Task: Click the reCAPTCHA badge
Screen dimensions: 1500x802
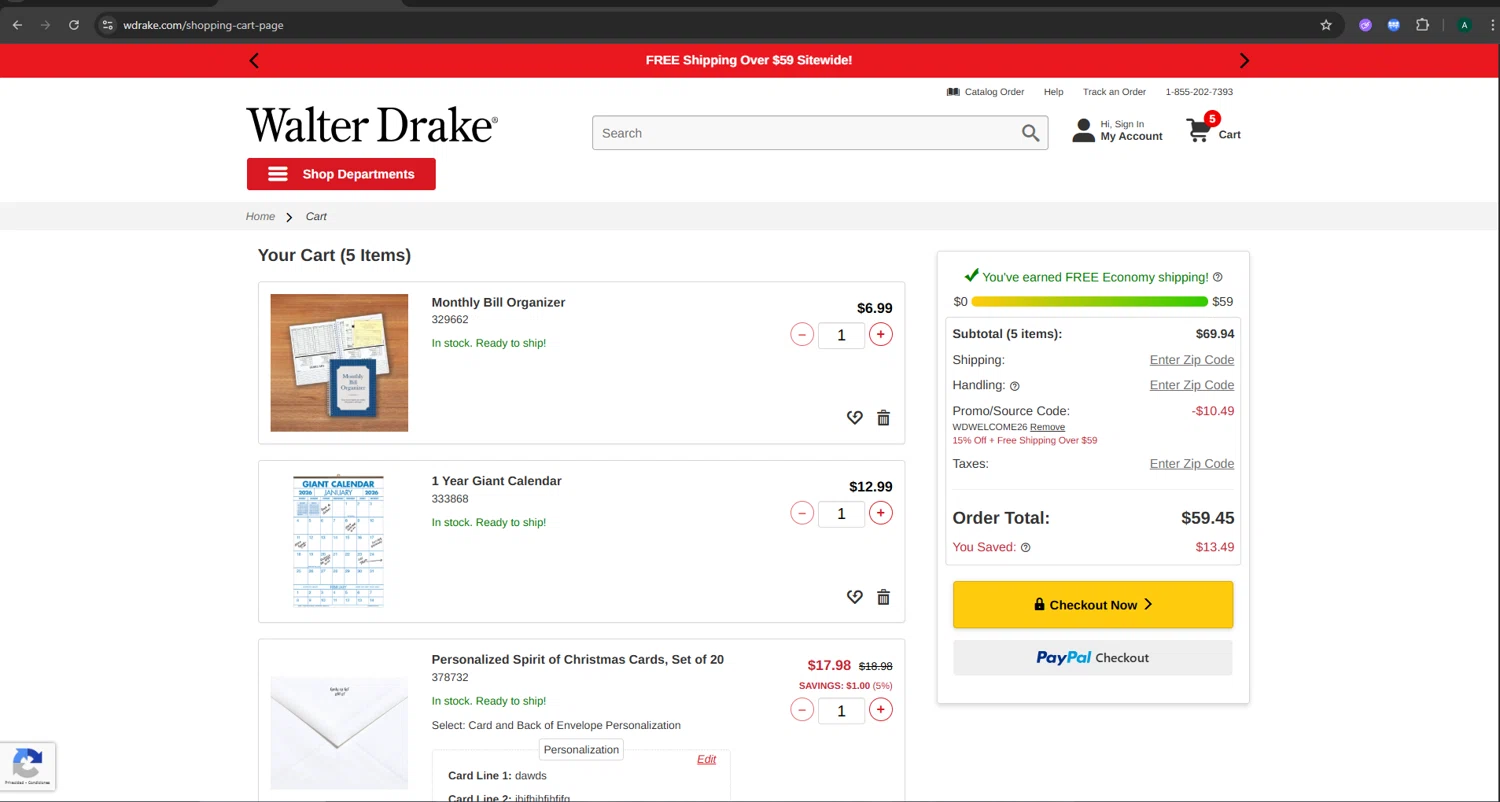Action: (x=27, y=766)
